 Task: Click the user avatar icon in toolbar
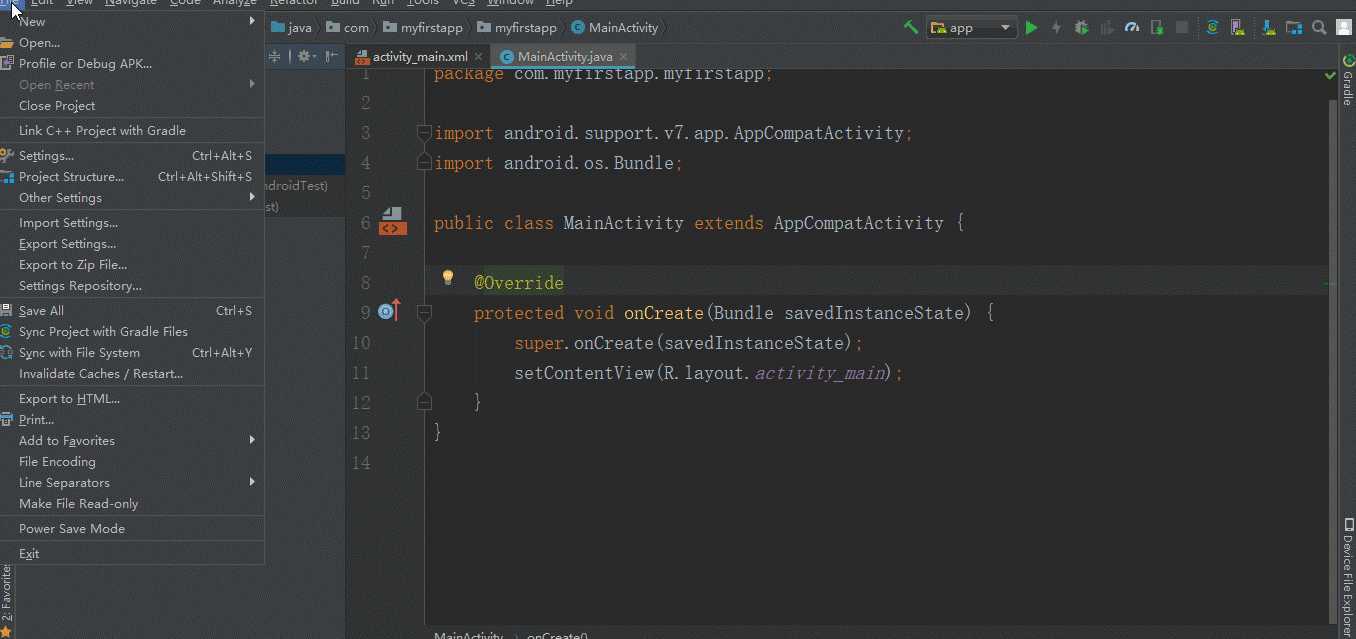click(x=1345, y=28)
